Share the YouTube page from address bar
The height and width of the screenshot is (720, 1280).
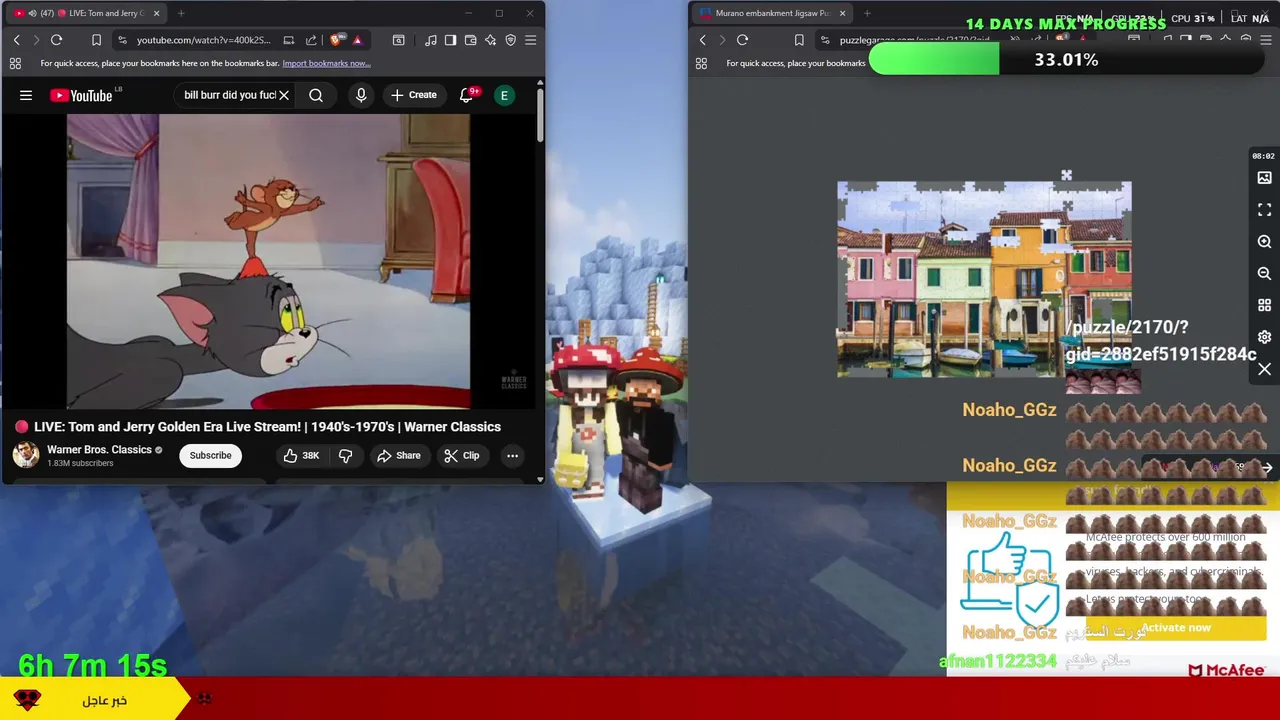click(311, 40)
